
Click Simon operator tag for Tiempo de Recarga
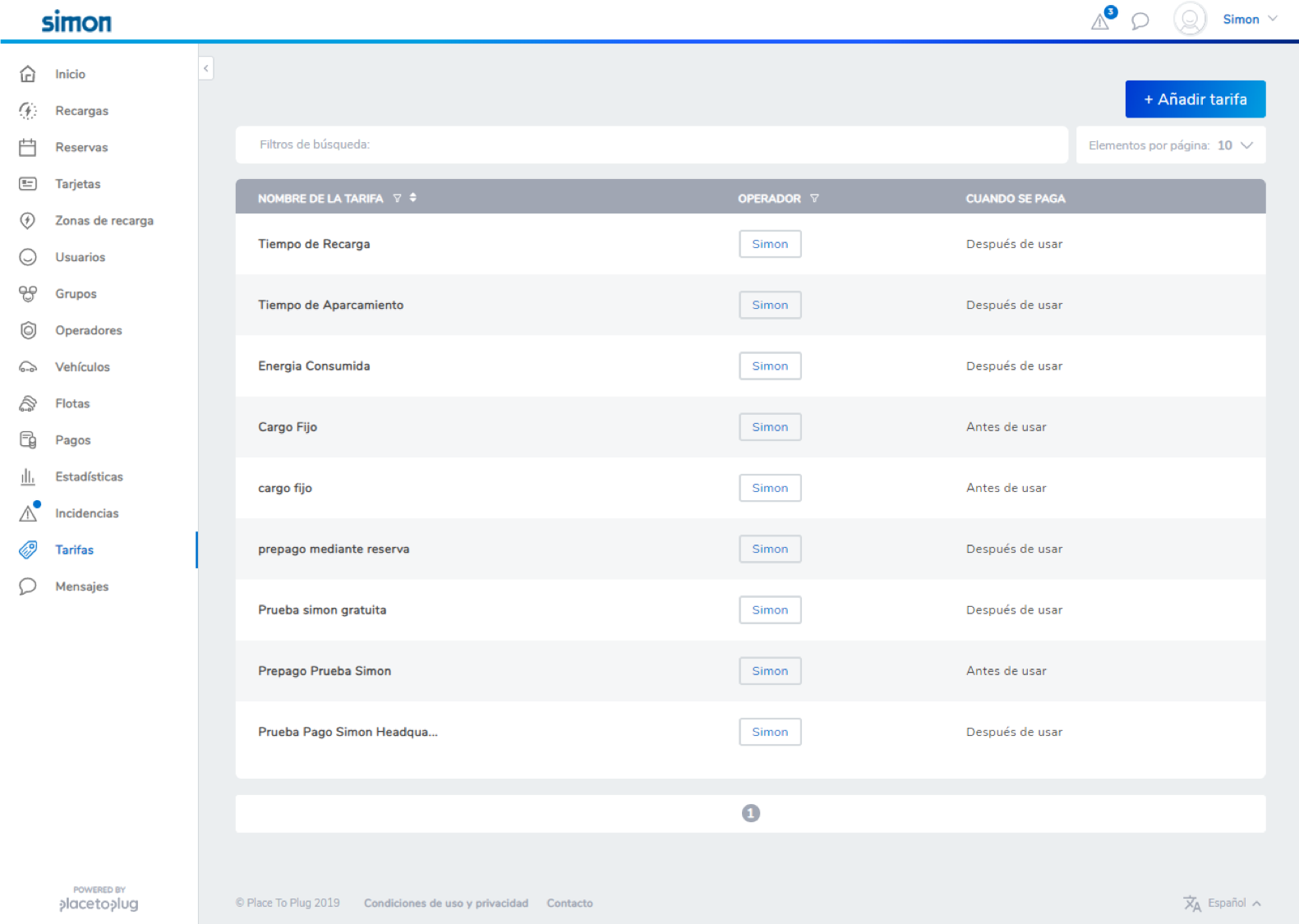770,244
